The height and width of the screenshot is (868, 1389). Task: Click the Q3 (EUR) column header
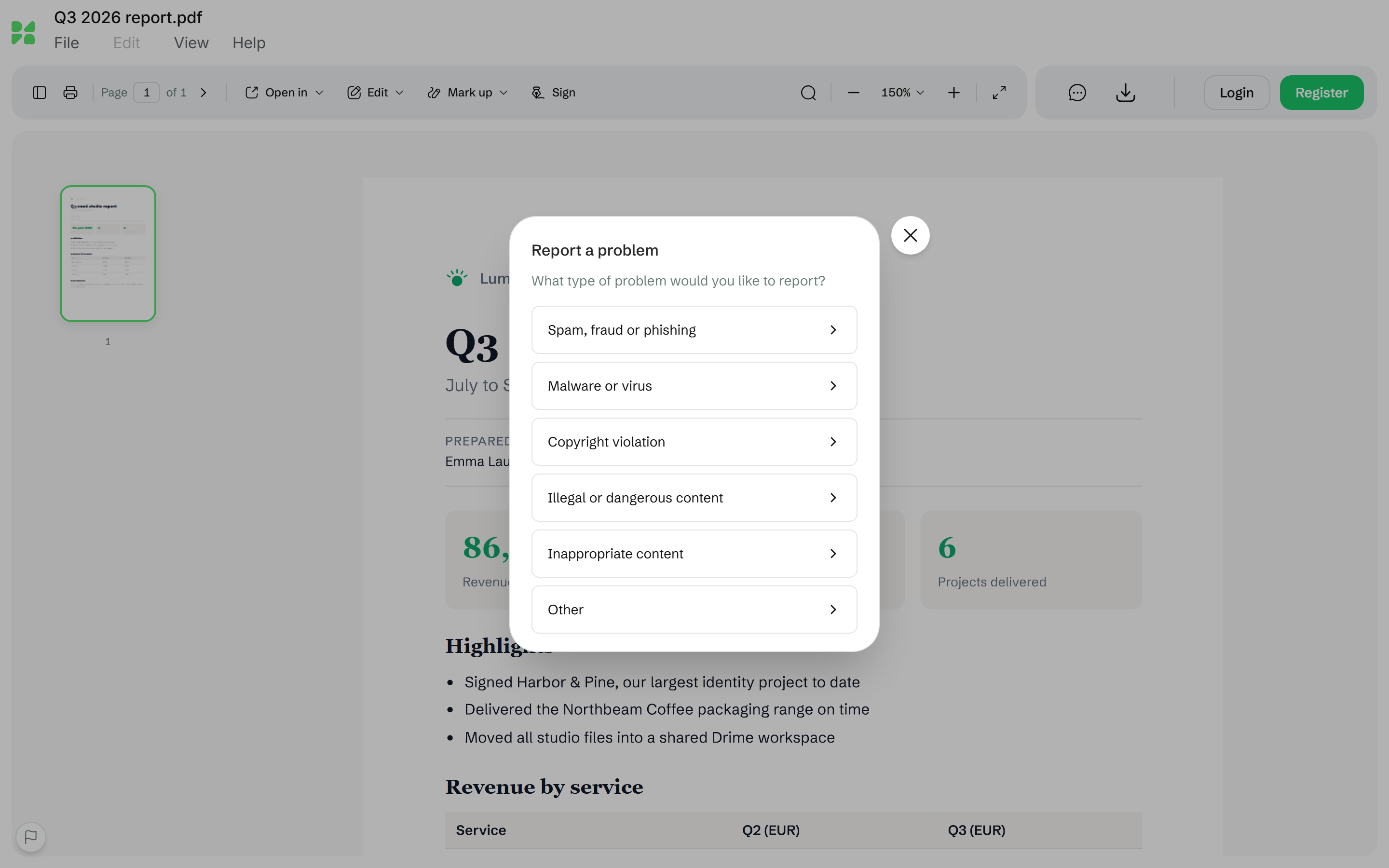(x=976, y=830)
